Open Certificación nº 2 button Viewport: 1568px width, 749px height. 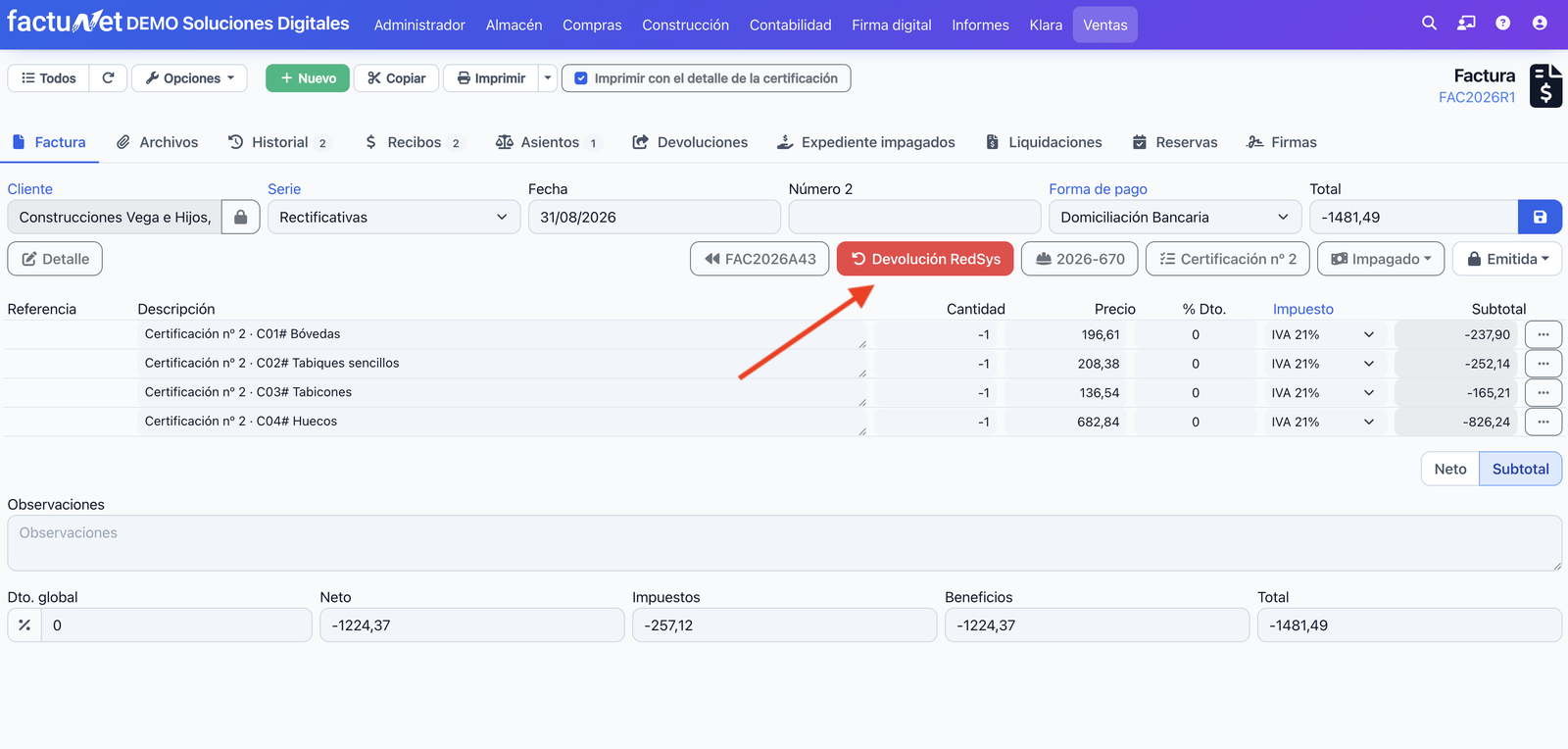pos(1227,259)
